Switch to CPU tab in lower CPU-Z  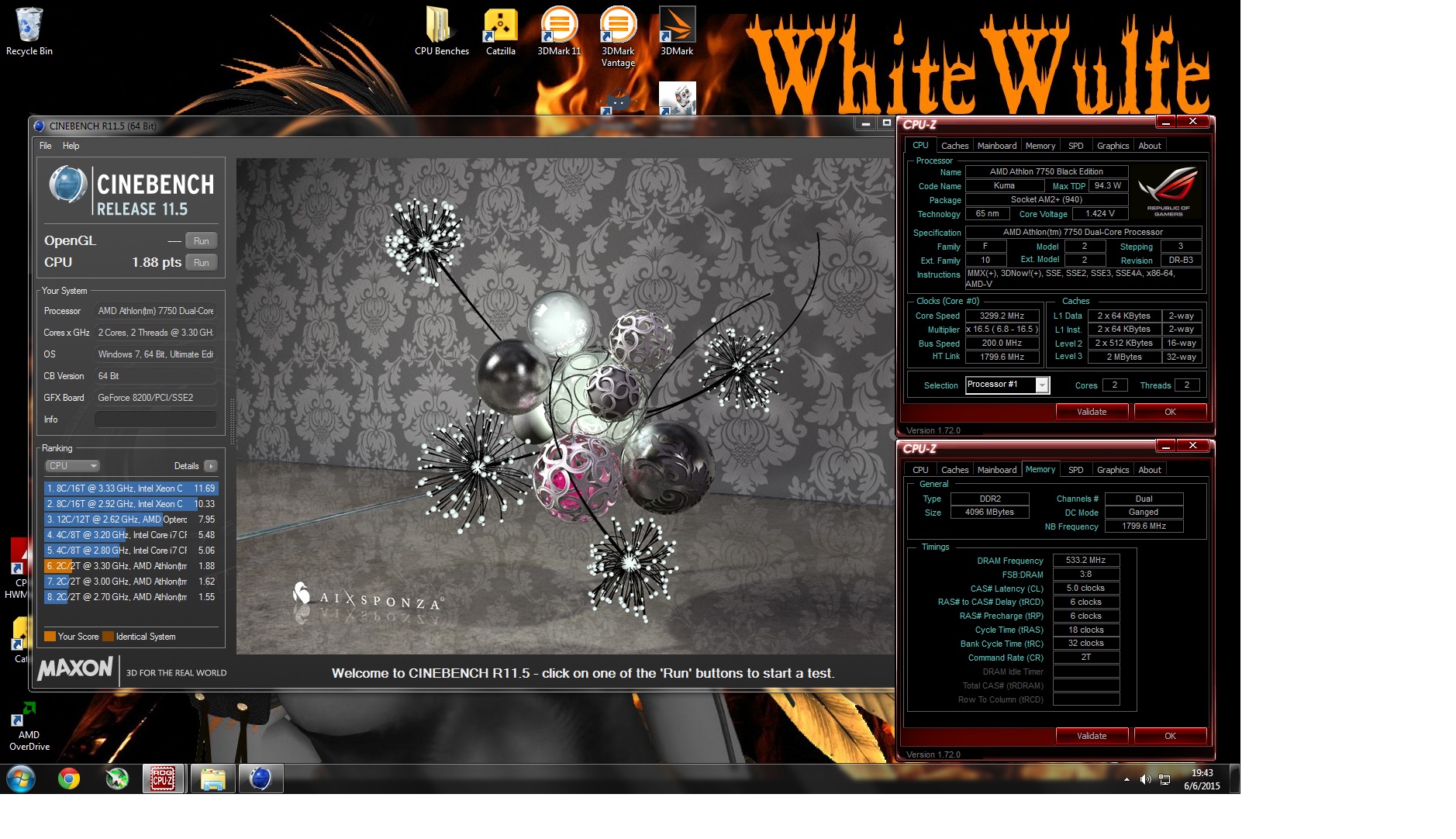920,470
